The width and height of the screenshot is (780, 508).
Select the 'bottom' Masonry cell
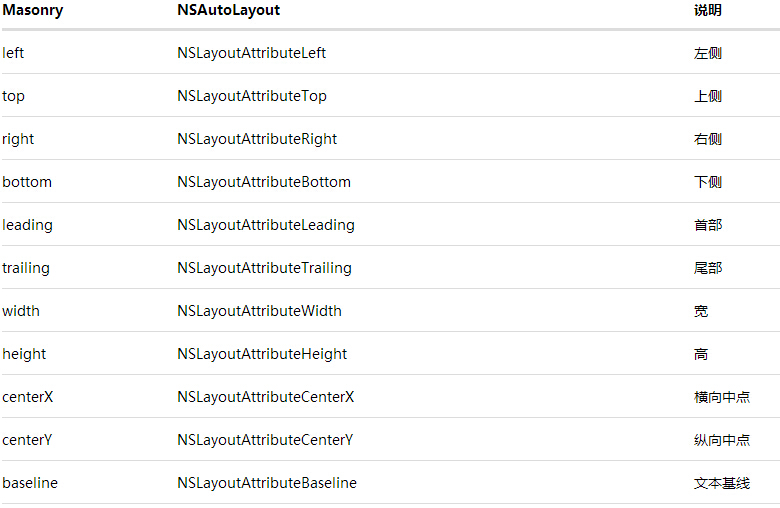tap(27, 182)
